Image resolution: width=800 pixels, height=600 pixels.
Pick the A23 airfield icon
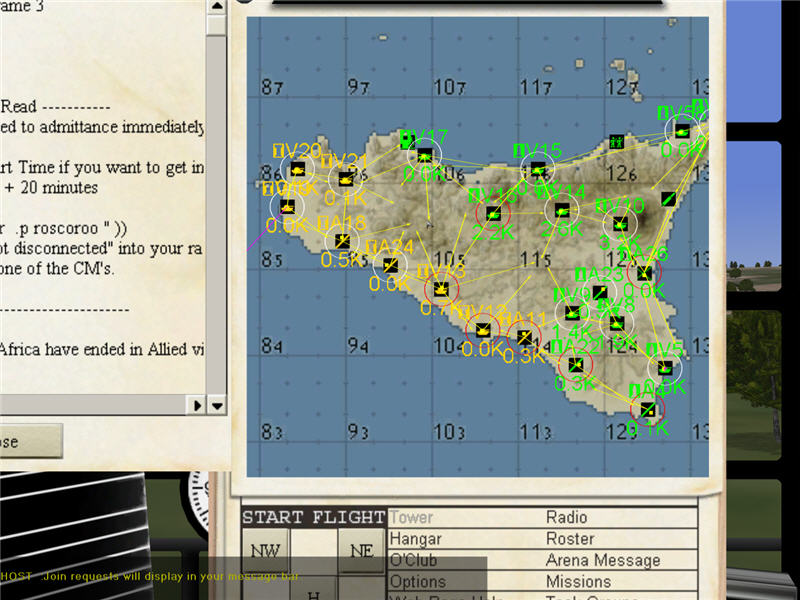600,293
